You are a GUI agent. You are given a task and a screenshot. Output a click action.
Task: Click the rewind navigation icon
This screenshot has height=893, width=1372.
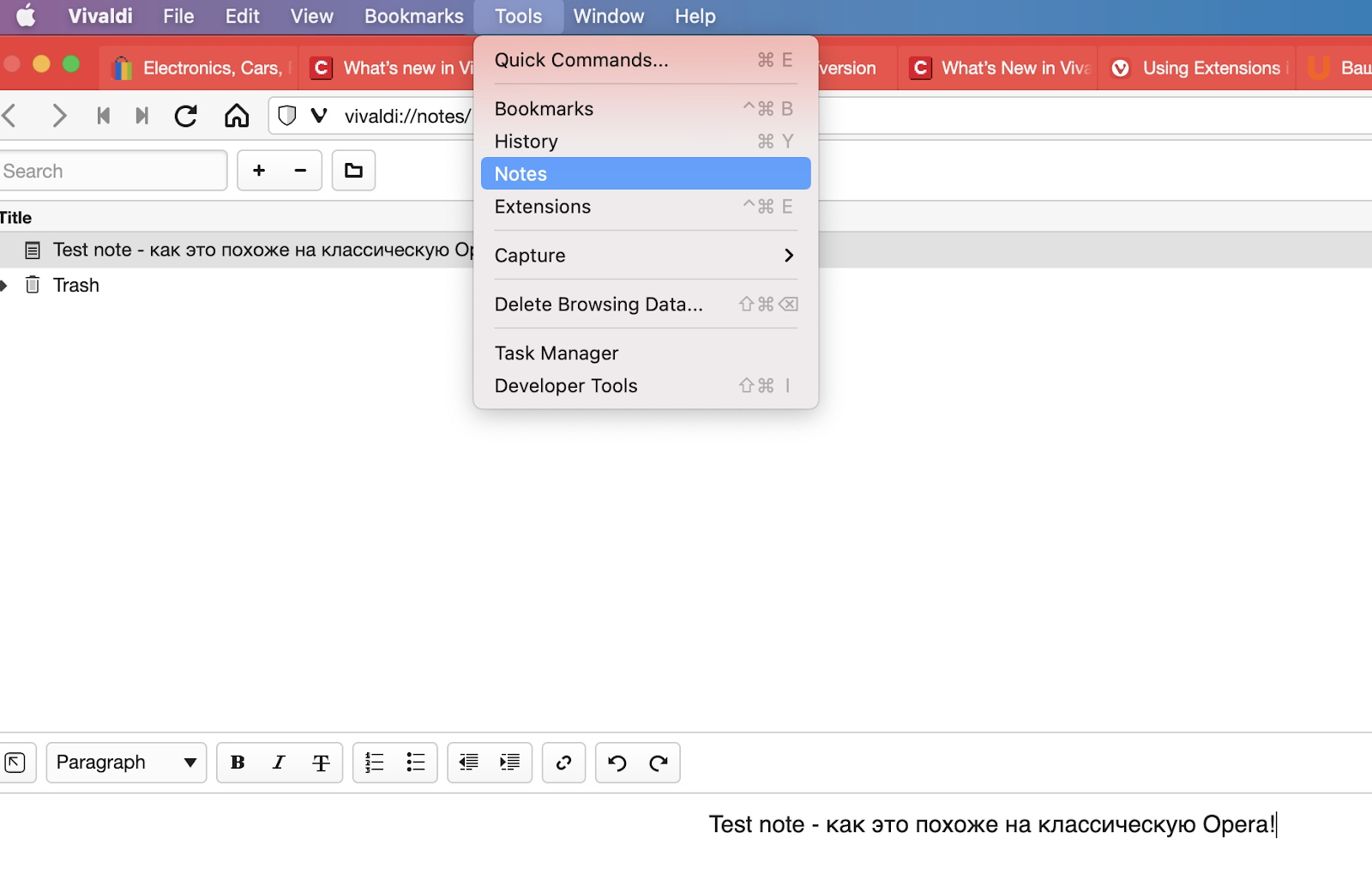pyautogui.click(x=104, y=115)
